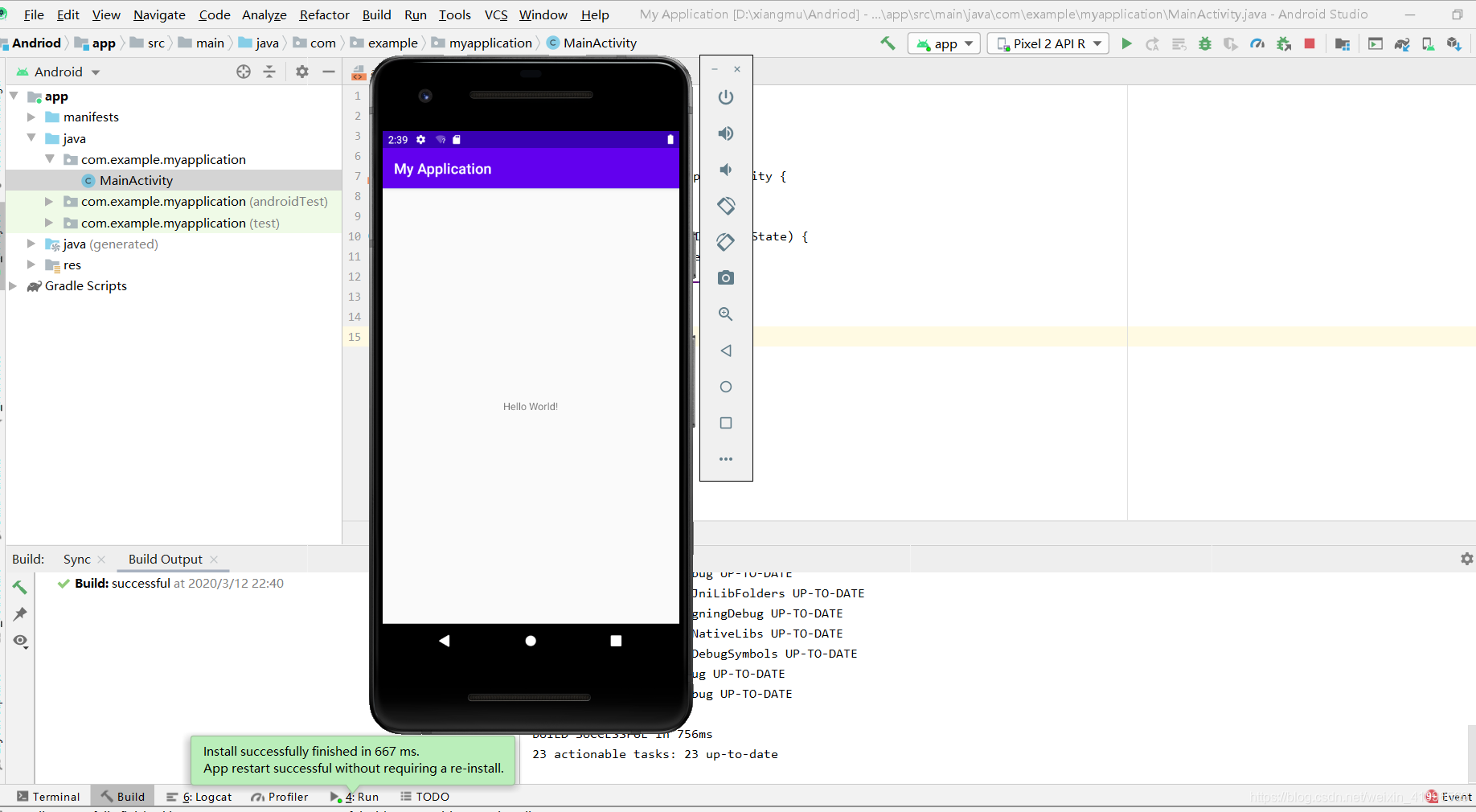Screen dimensions: 1476x812
Task: Open the TODO tool window
Action: 425,797
